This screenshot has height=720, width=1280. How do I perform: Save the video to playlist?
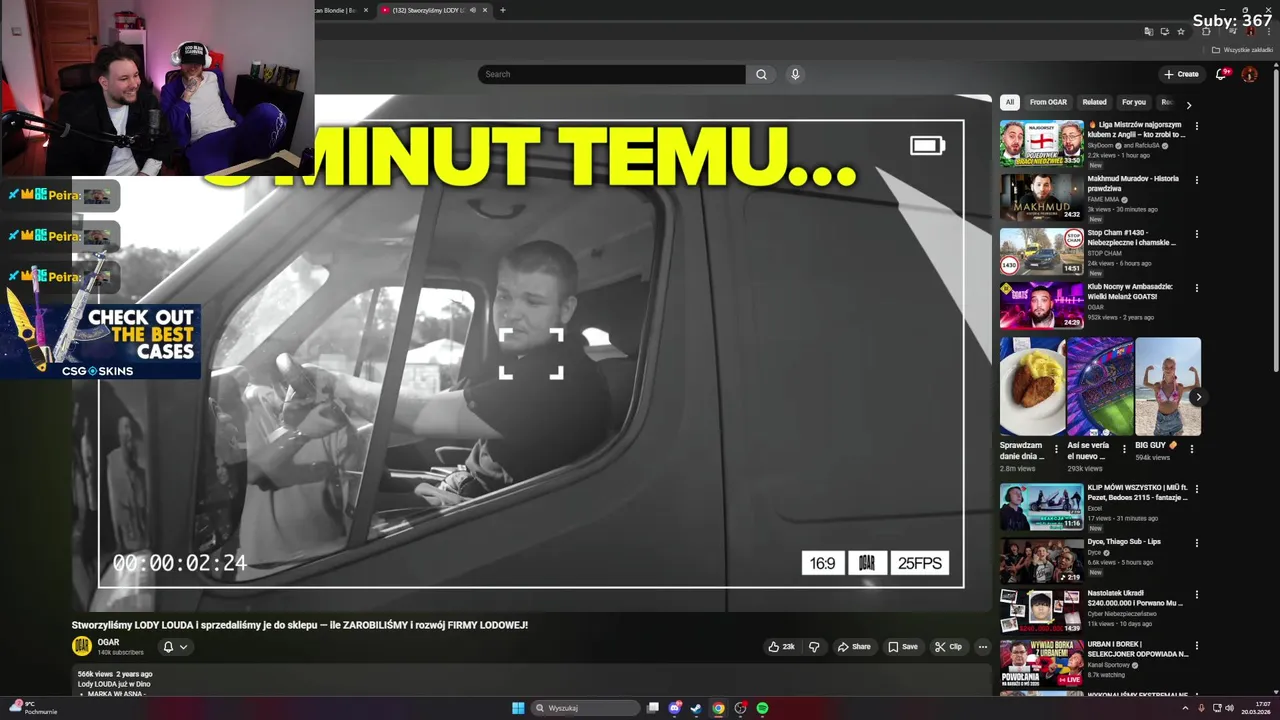(902, 647)
